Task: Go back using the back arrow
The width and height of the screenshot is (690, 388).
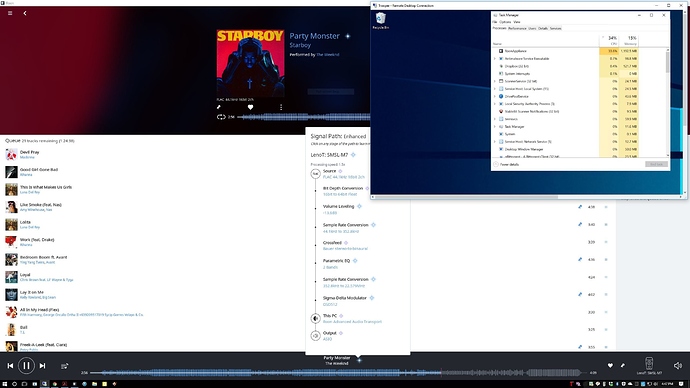Action: [x=25, y=13]
